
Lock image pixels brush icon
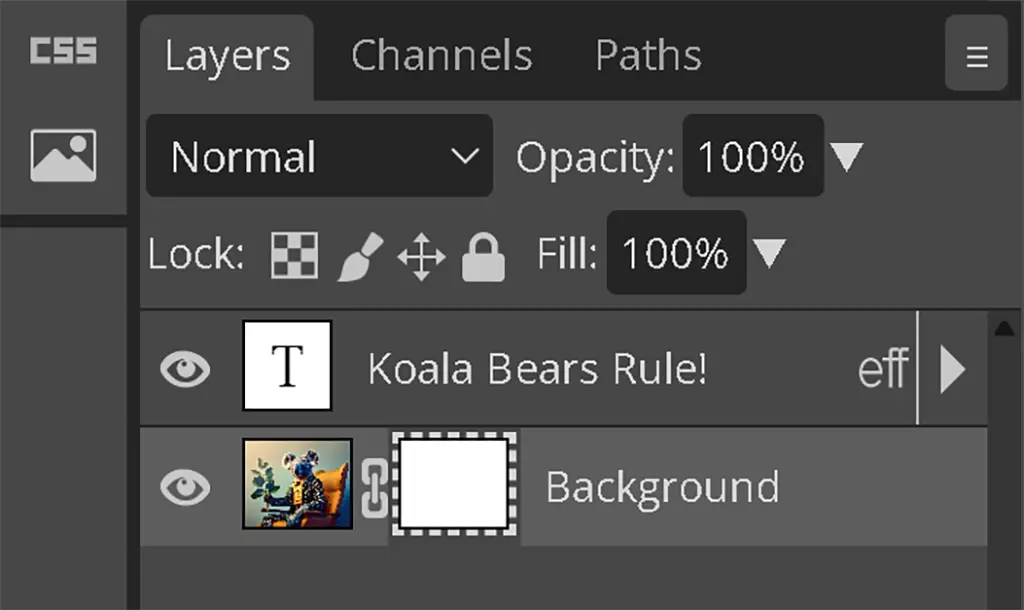click(x=360, y=256)
